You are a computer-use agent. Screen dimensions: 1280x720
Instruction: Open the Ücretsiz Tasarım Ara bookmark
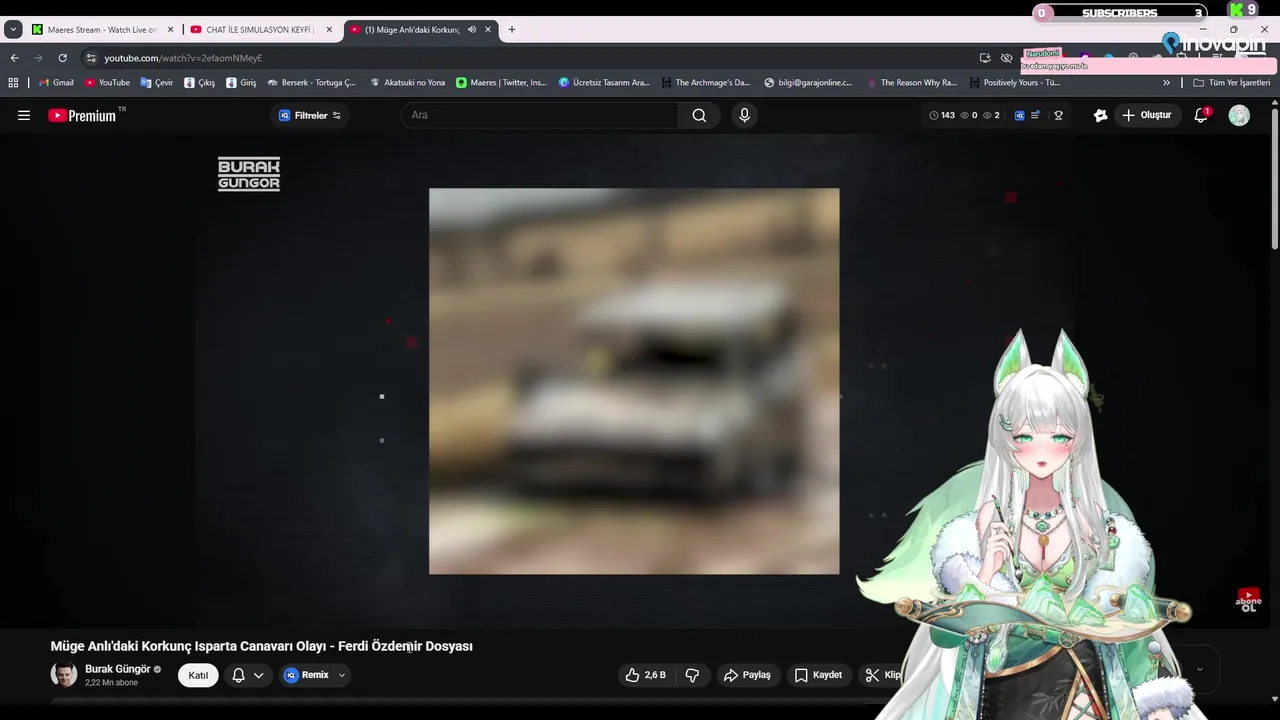click(x=604, y=83)
